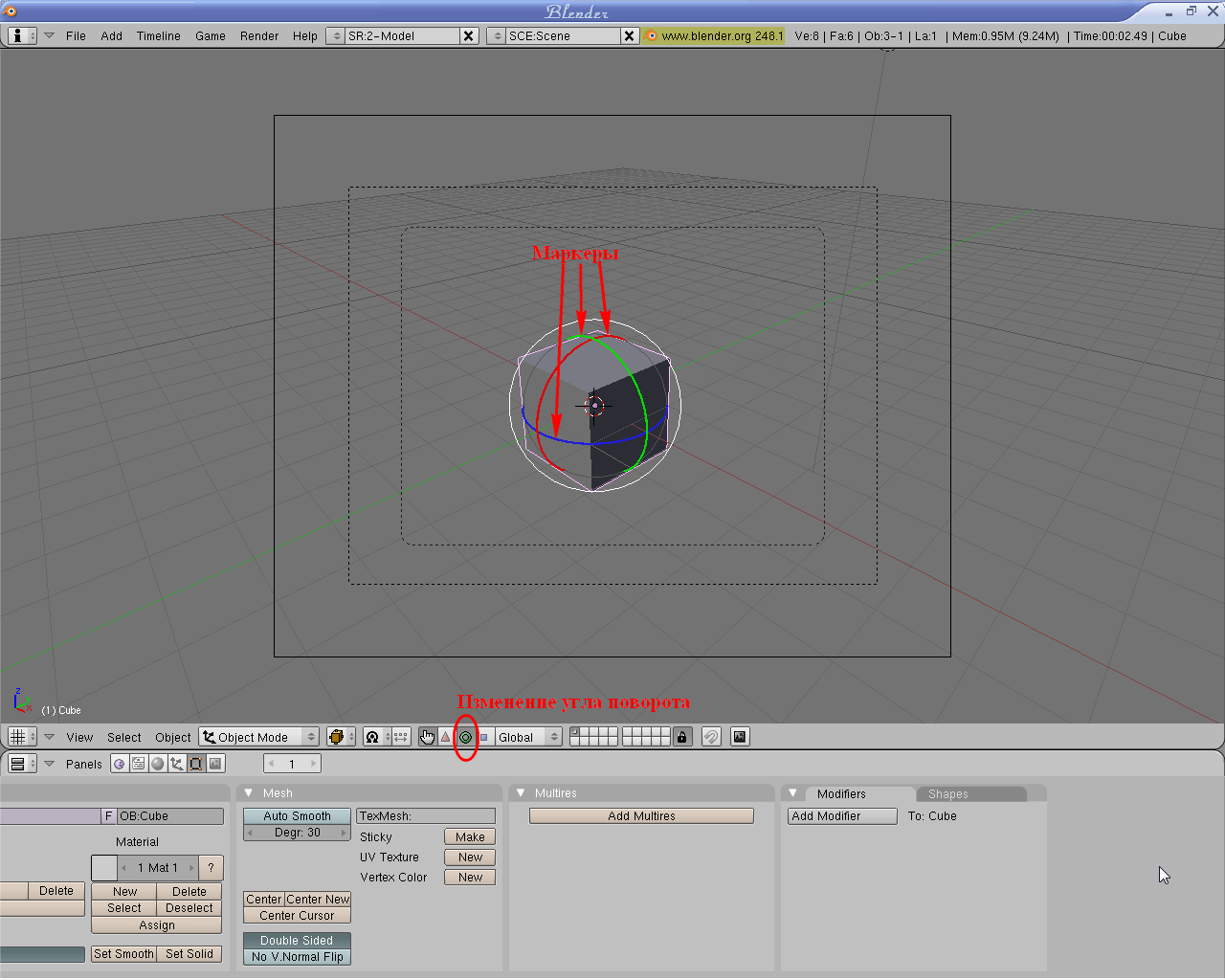Open the Shading panels sphere icon
1225x980 pixels.
coord(158,764)
